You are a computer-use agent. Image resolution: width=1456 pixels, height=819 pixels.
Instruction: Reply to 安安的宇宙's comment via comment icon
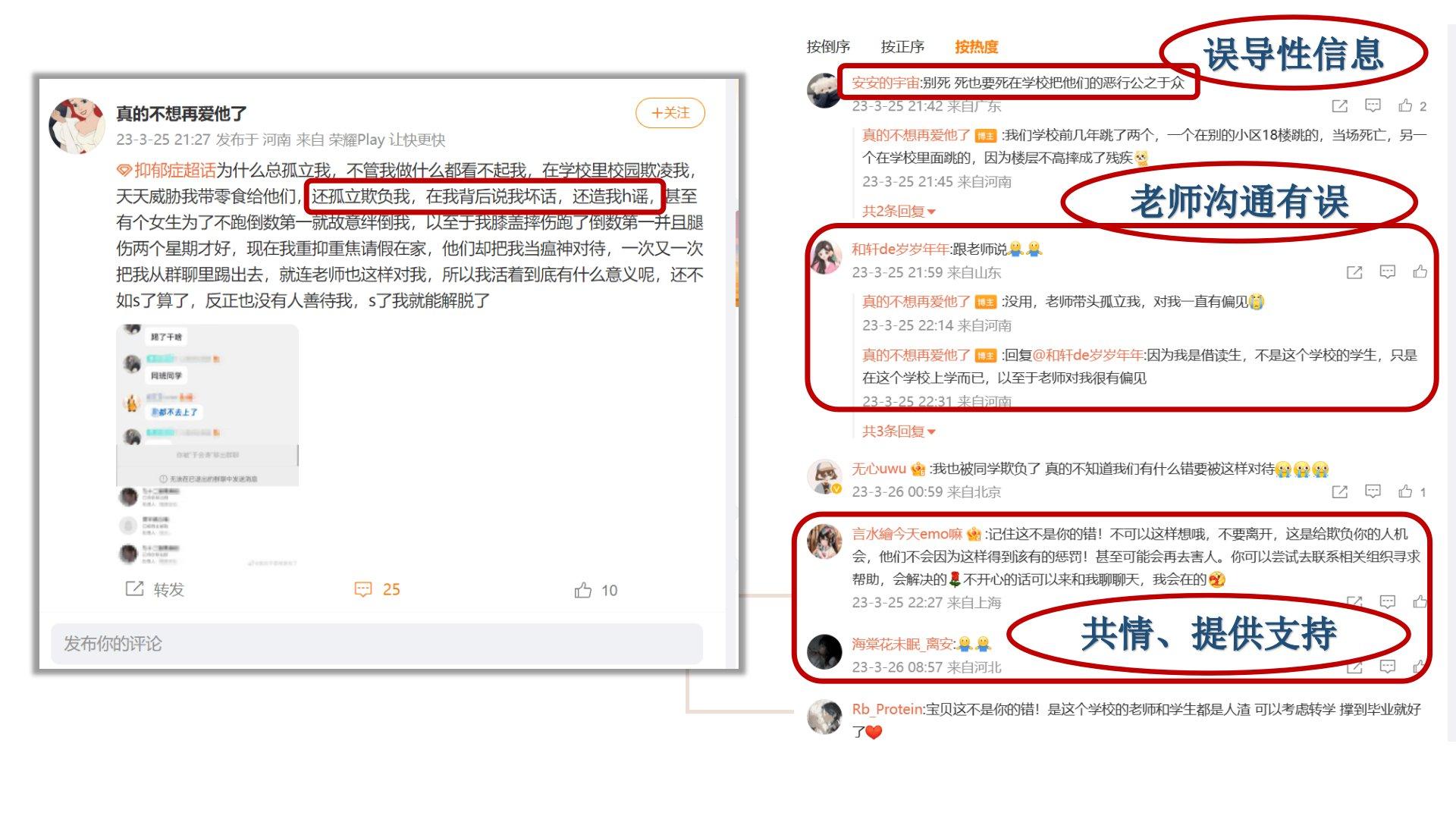(x=1373, y=105)
